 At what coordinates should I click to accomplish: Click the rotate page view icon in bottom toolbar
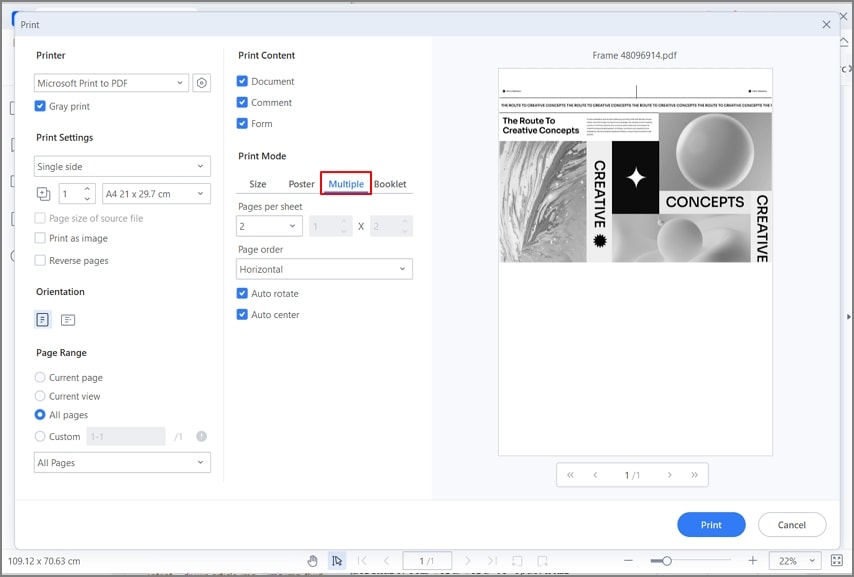pyautogui.click(x=517, y=561)
